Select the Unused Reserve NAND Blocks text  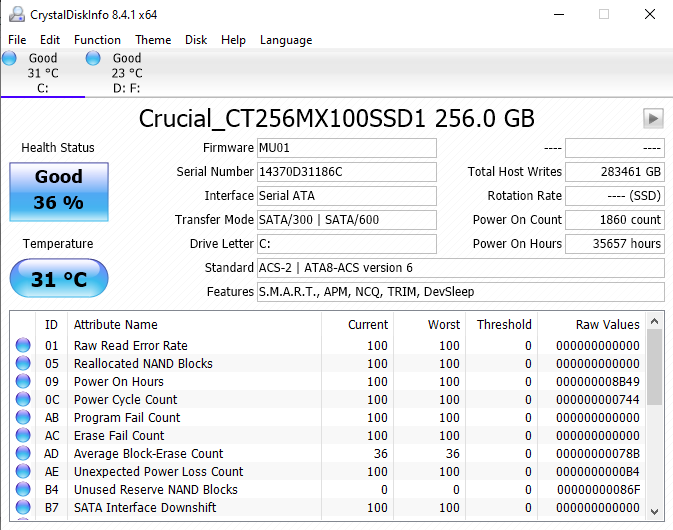(x=155, y=490)
